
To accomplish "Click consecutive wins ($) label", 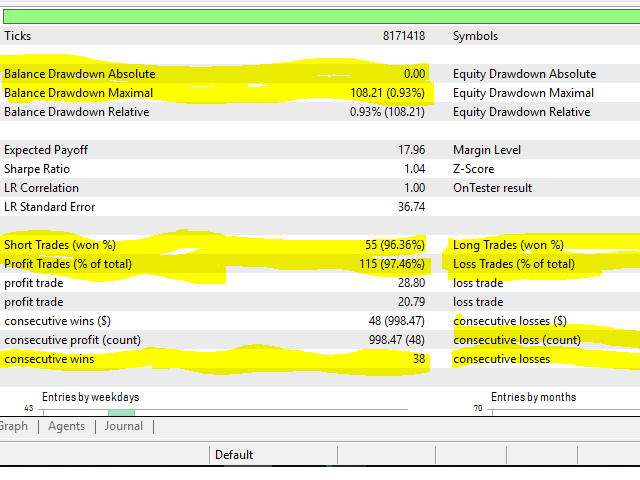I will pyautogui.click(x=58, y=321).
